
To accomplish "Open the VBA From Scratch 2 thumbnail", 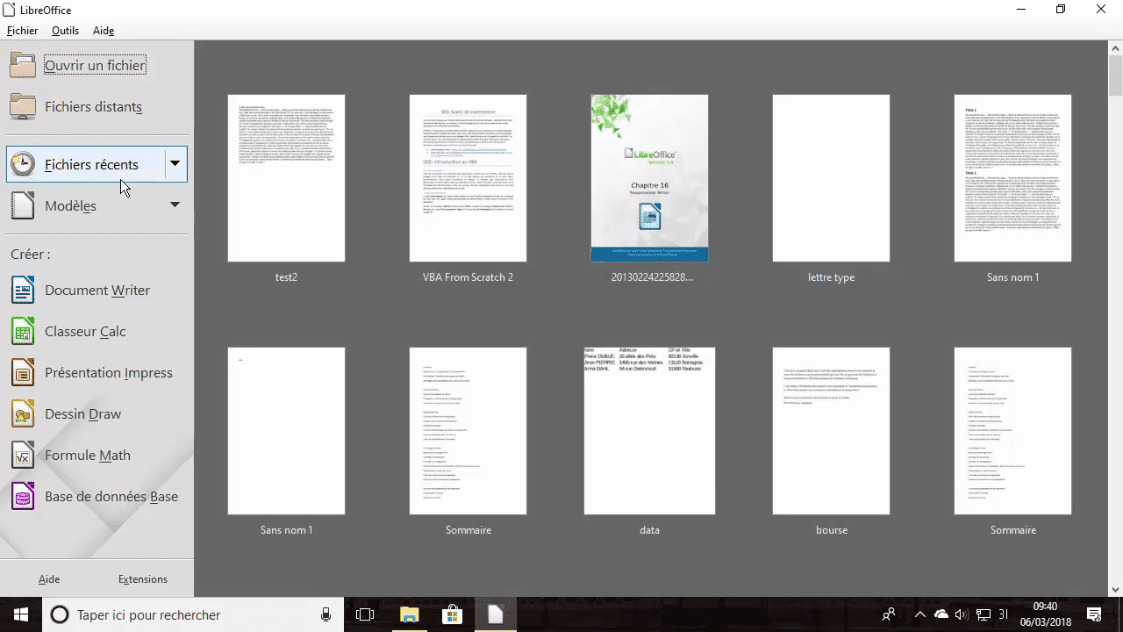I will (468, 178).
